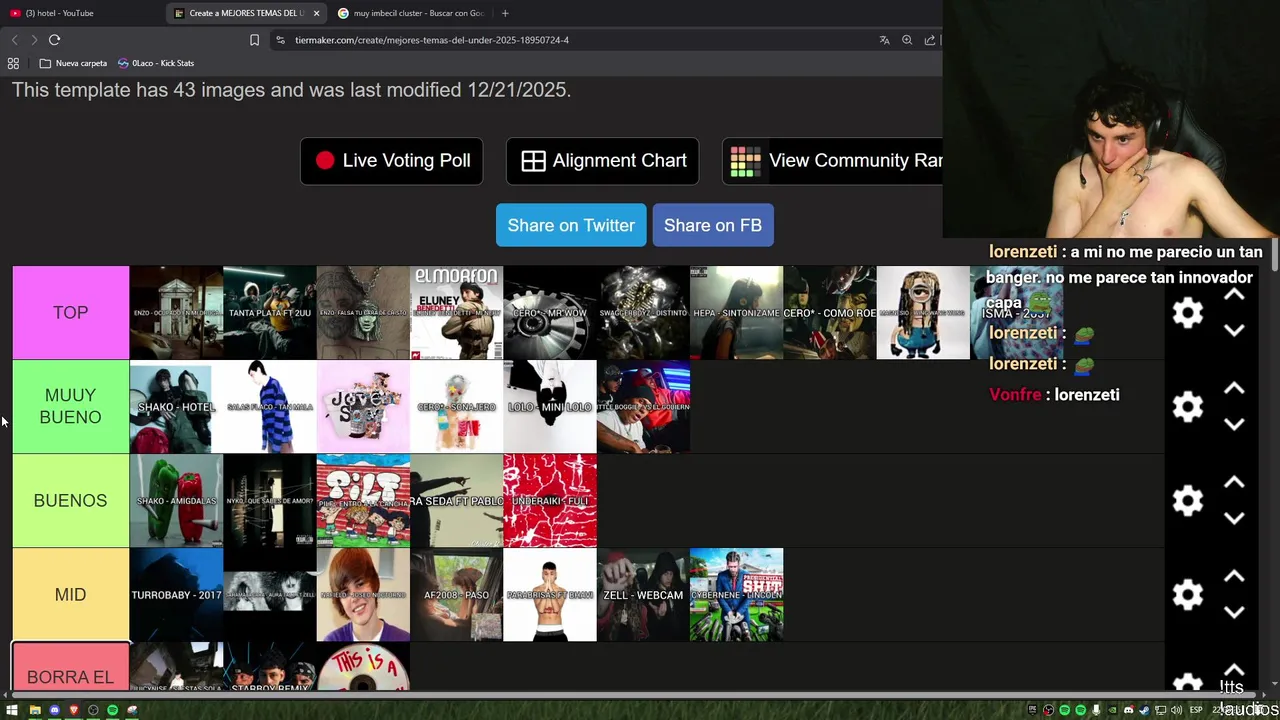Select UNDERAIKI - FULI thumbnail
Viewport: 1280px width, 720px height.
[550, 501]
